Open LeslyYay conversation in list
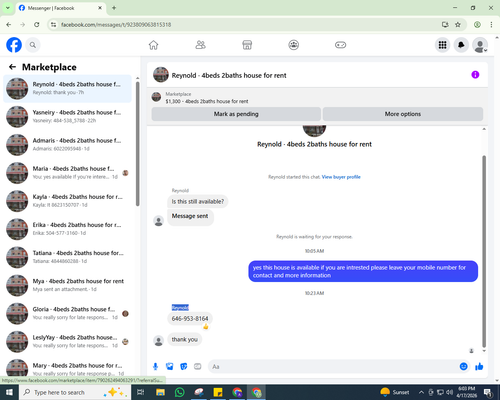Image resolution: width=500 pixels, height=400 pixels. [67, 342]
